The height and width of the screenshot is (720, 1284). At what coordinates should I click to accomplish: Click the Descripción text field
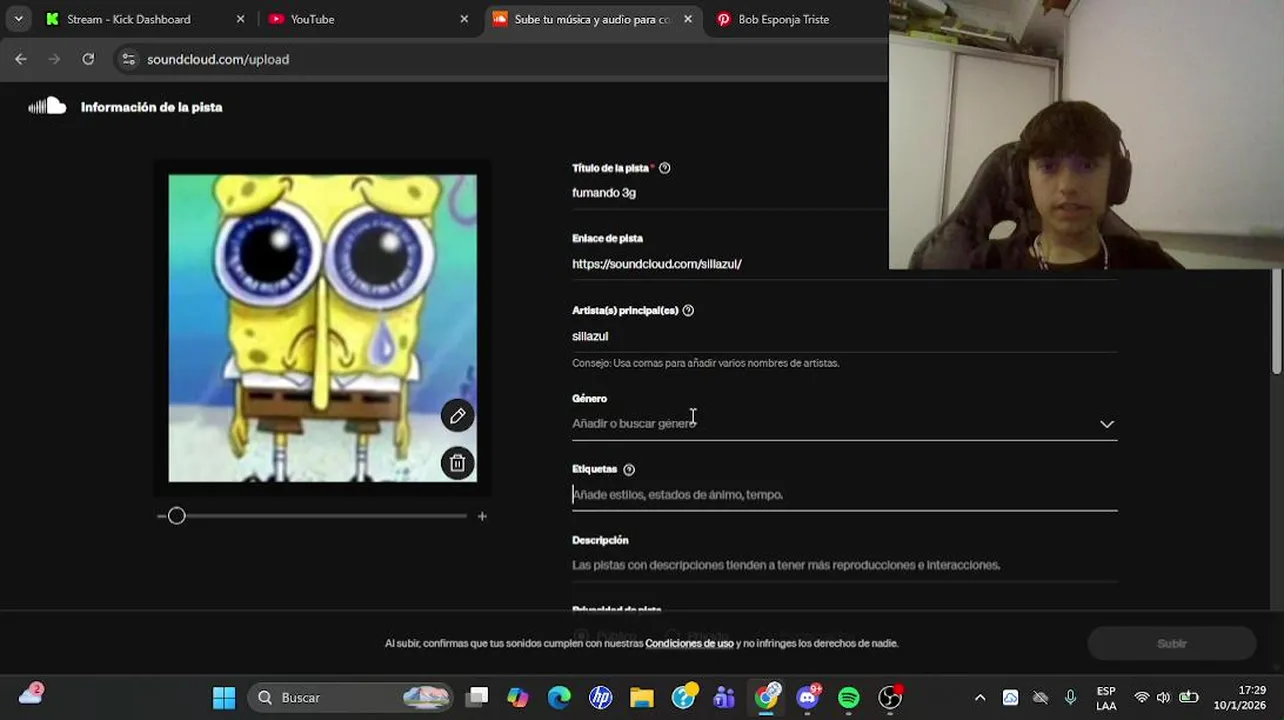click(x=844, y=565)
